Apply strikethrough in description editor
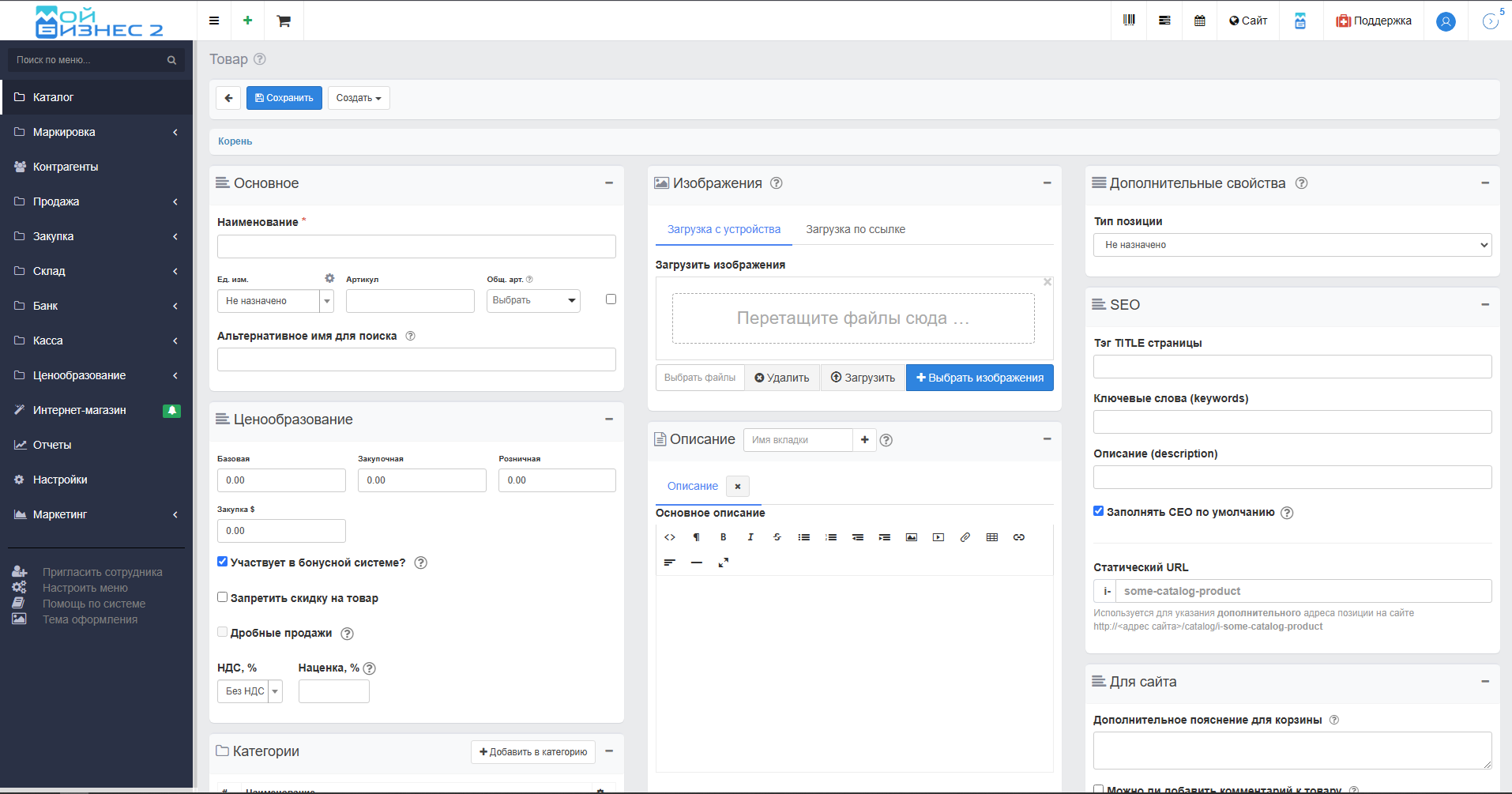The width and height of the screenshot is (1512, 794). click(777, 537)
